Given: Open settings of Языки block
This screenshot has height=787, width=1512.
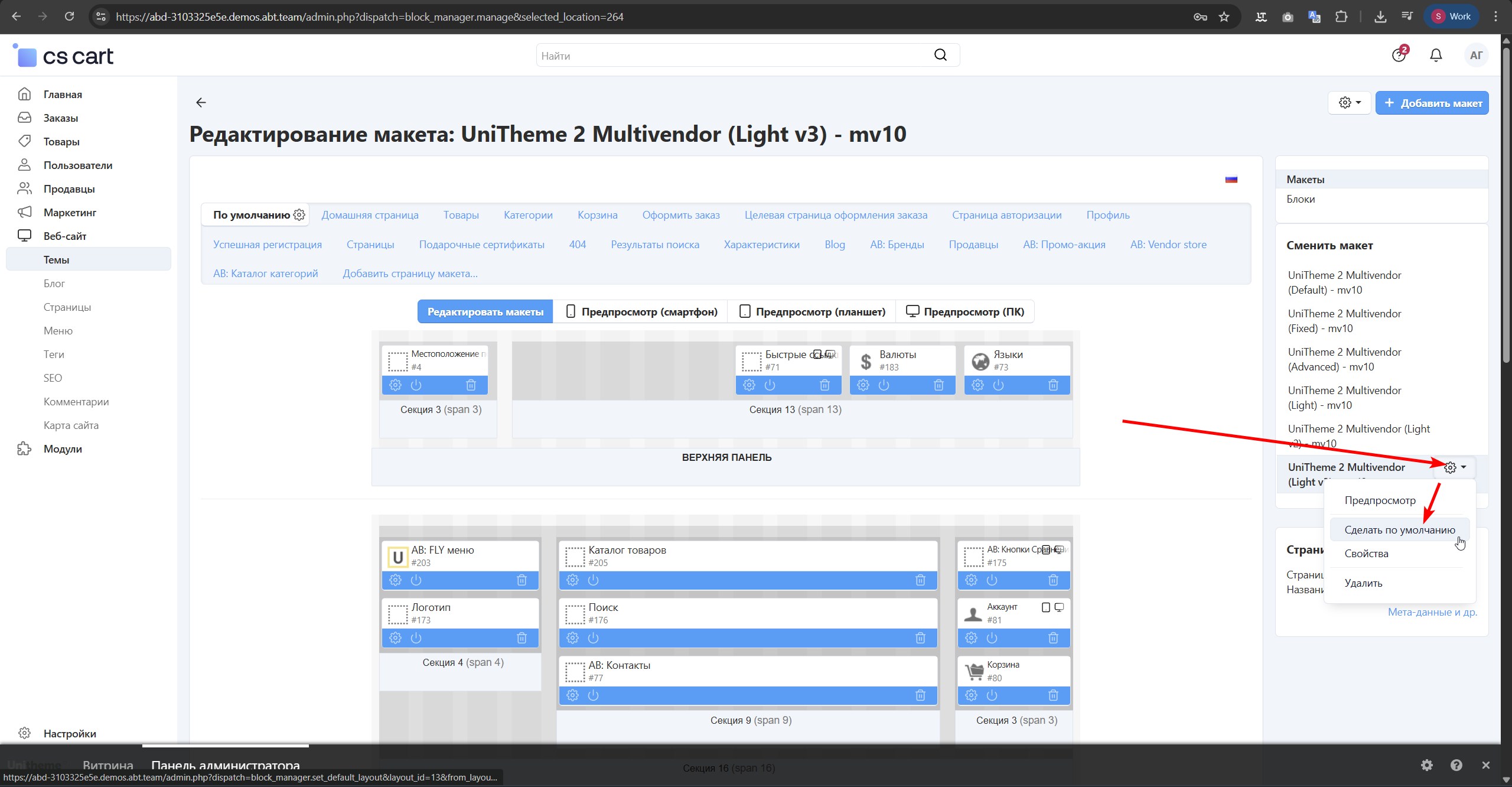Looking at the screenshot, I should pyautogui.click(x=977, y=385).
